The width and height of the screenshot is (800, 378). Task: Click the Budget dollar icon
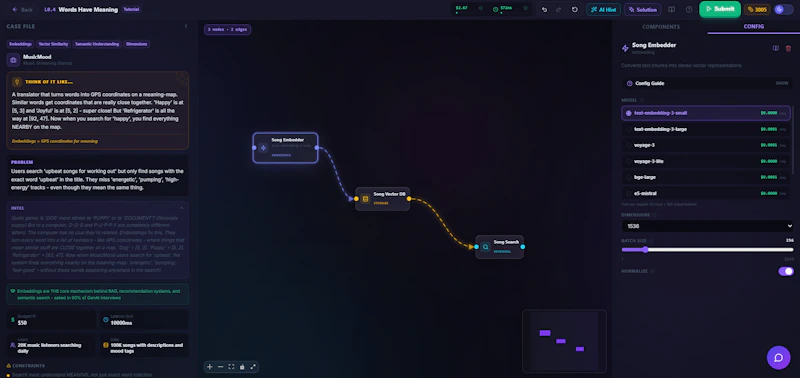pos(13,320)
